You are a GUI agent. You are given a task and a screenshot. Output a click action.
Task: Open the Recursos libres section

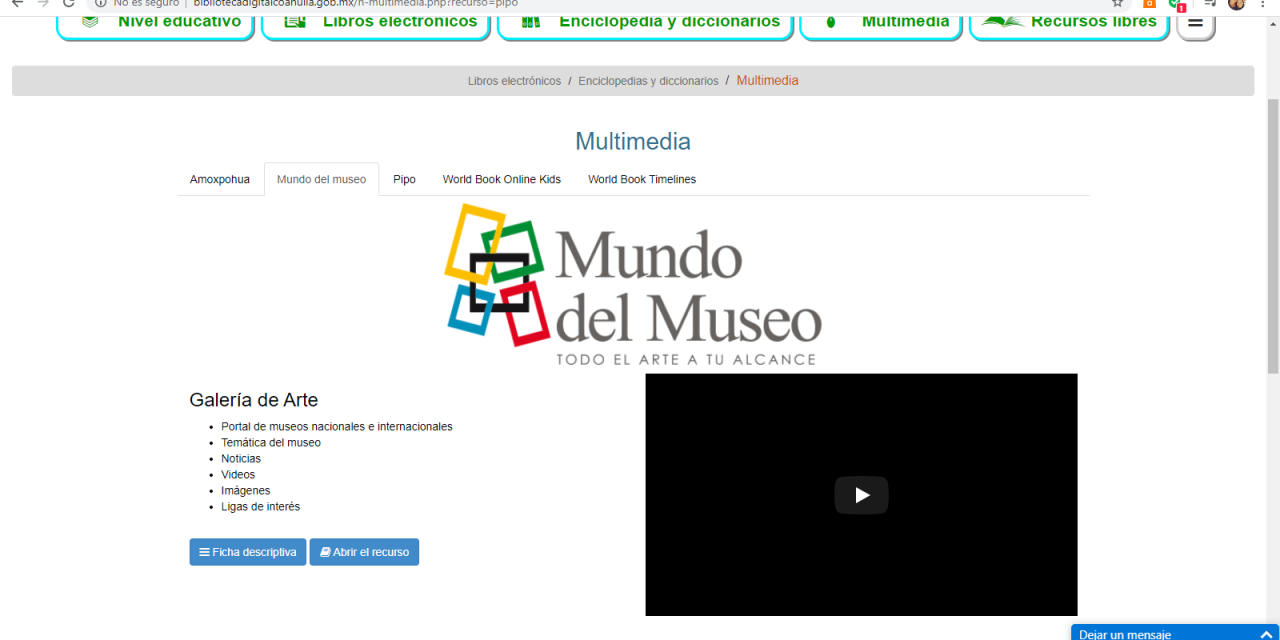(1069, 21)
